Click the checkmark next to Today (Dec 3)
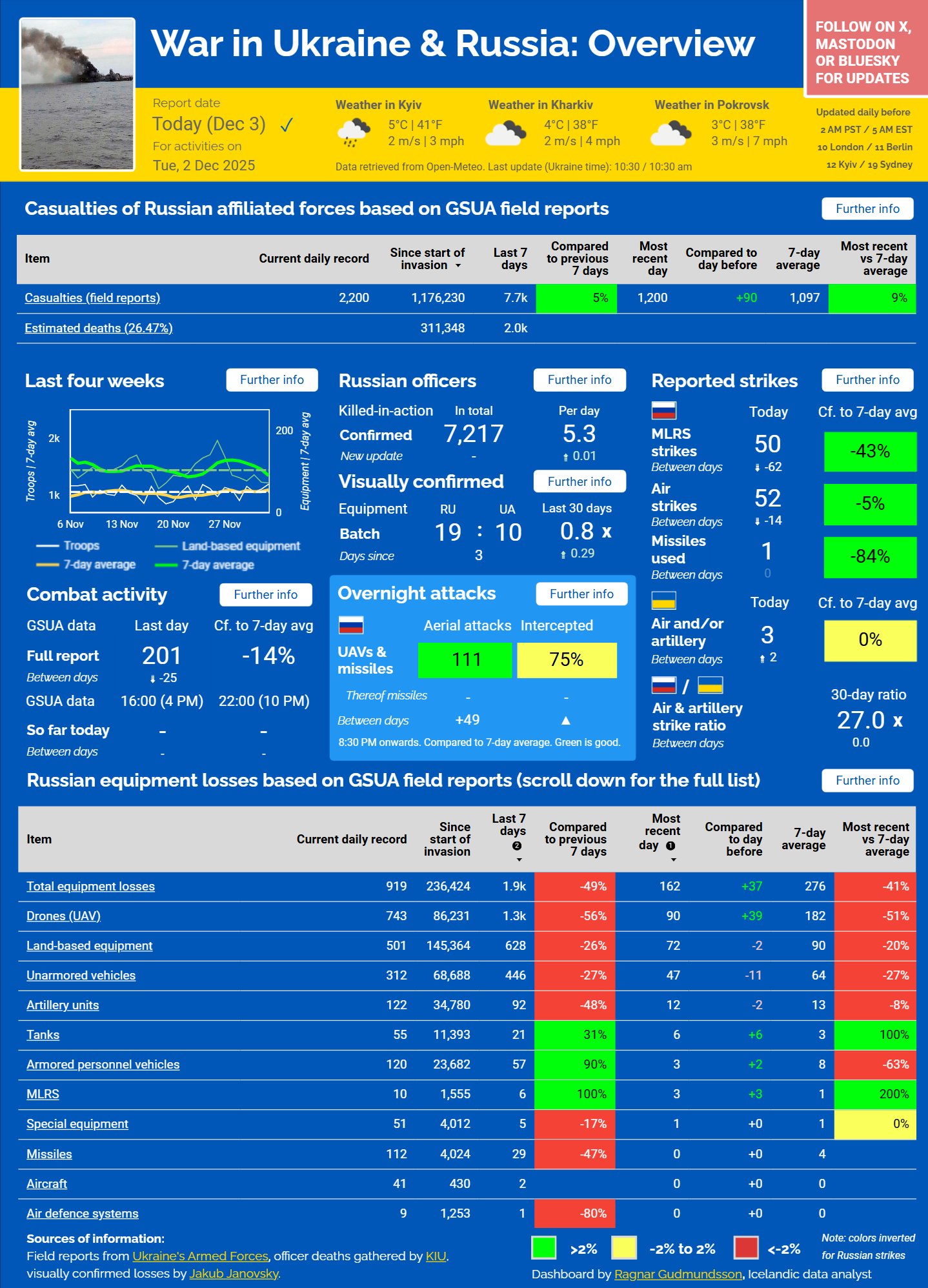Image resolution: width=928 pixels, height=1288 pixels. click(x=287, y=125)
